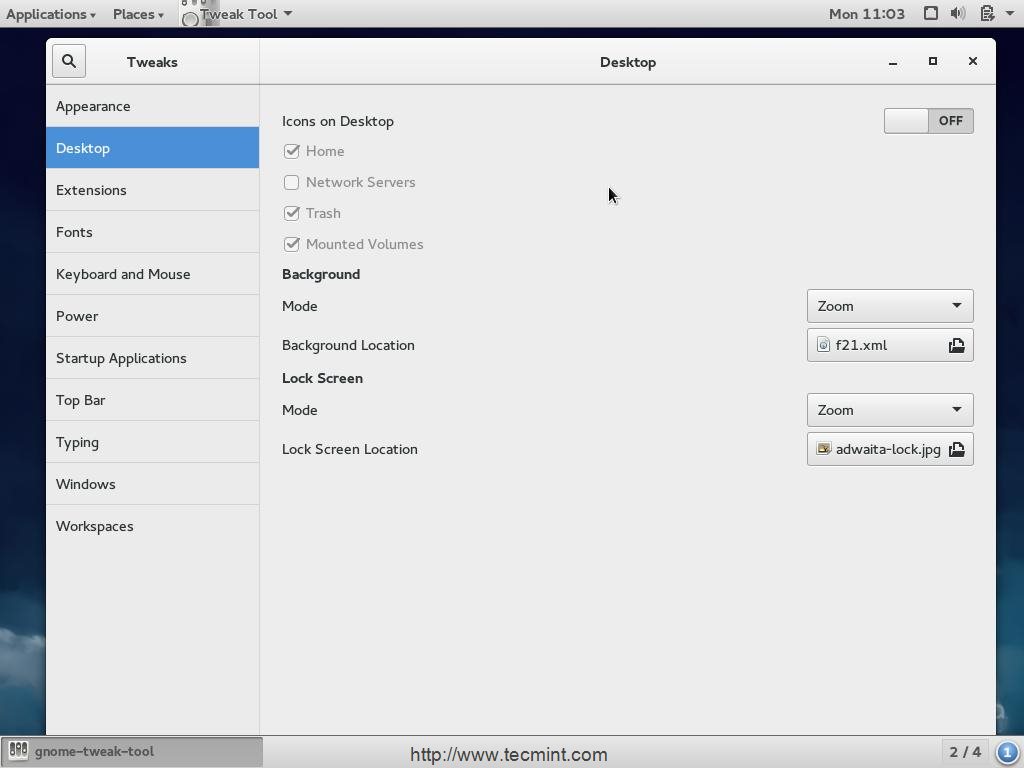The height and width of the screenshot is (768, 1024).
Task: Open the Lock Screen Mode dropdown
Action: coord(890,410)
